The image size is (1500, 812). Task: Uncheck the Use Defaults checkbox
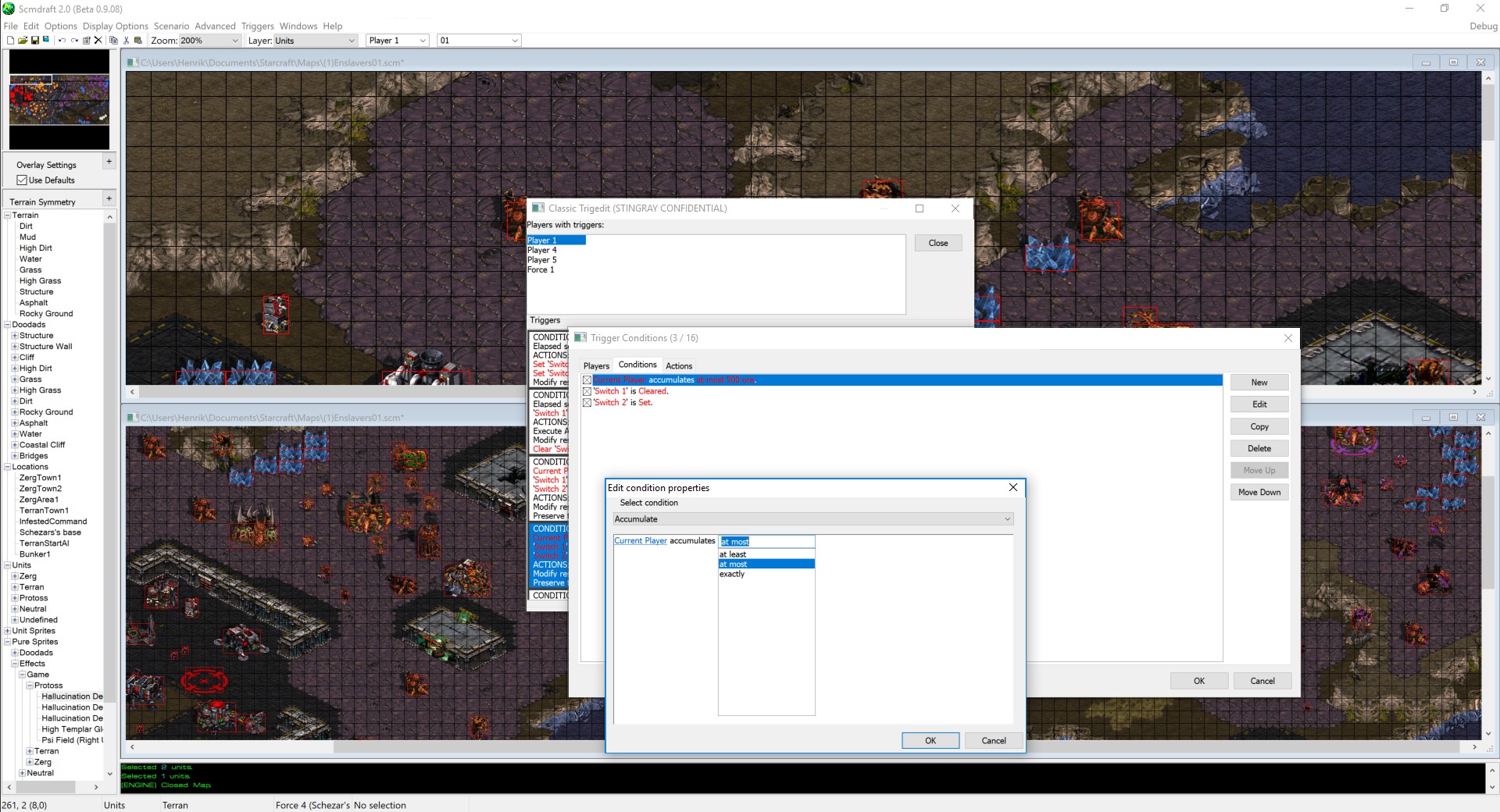(22, 180)
